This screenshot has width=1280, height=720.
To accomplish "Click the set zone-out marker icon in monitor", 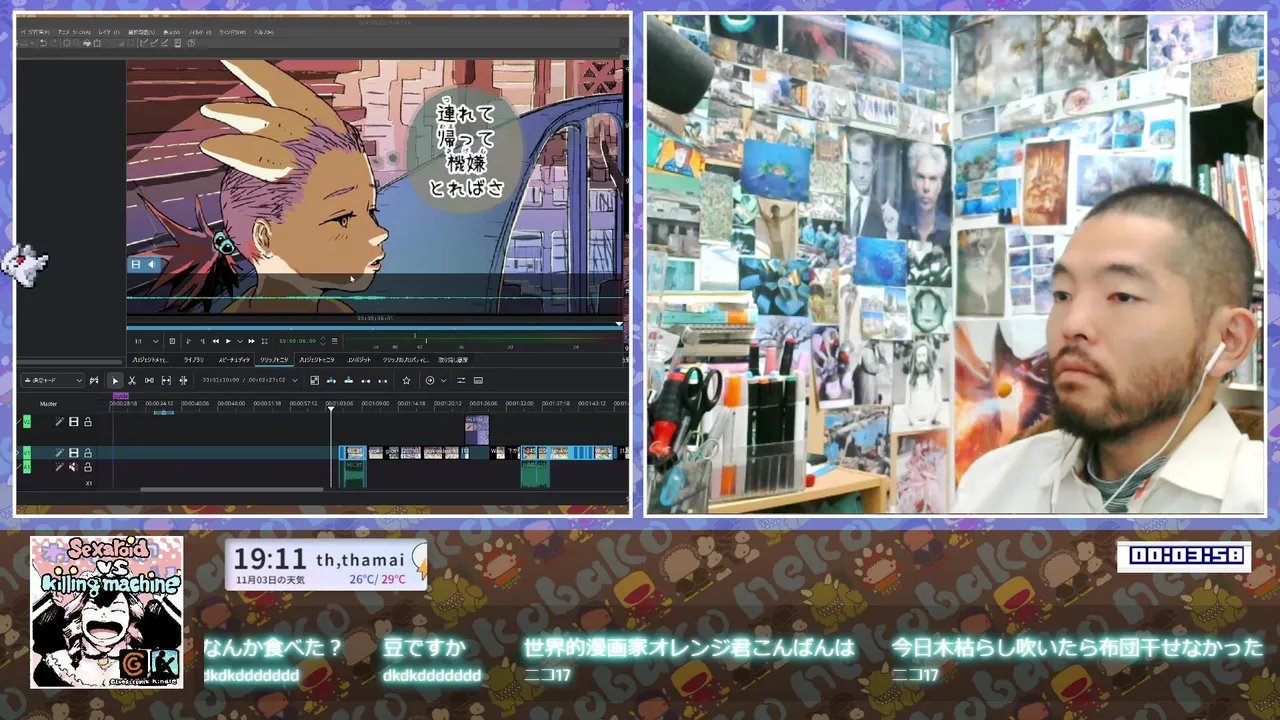I will tap(203, 341).
